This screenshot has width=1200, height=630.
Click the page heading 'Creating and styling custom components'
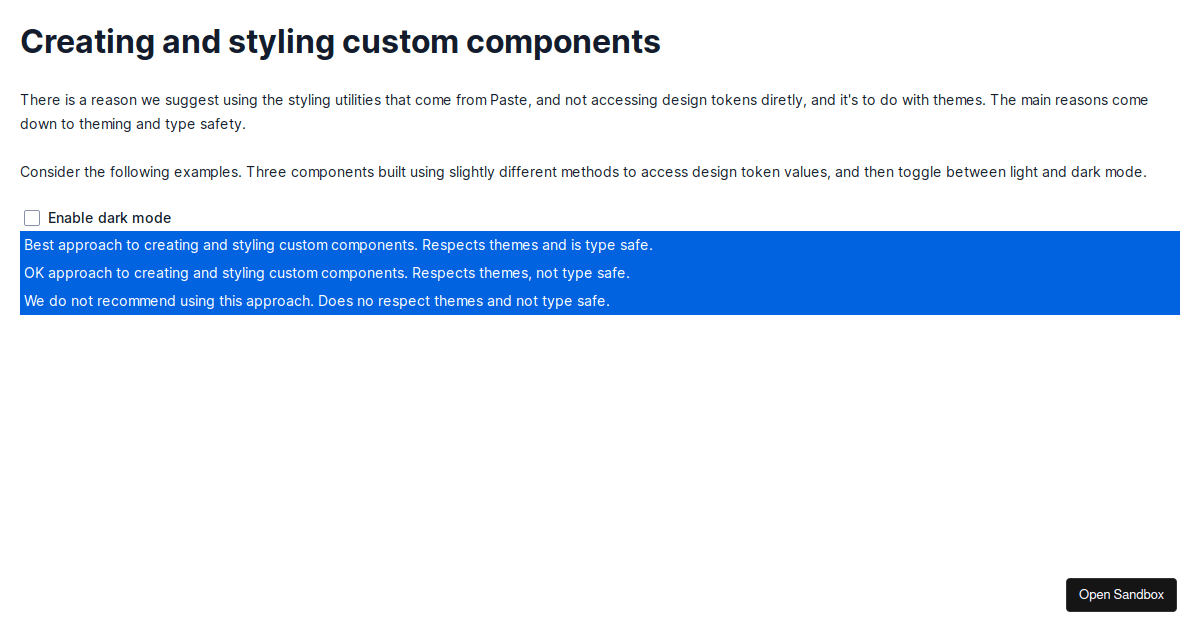click(340, 41)
